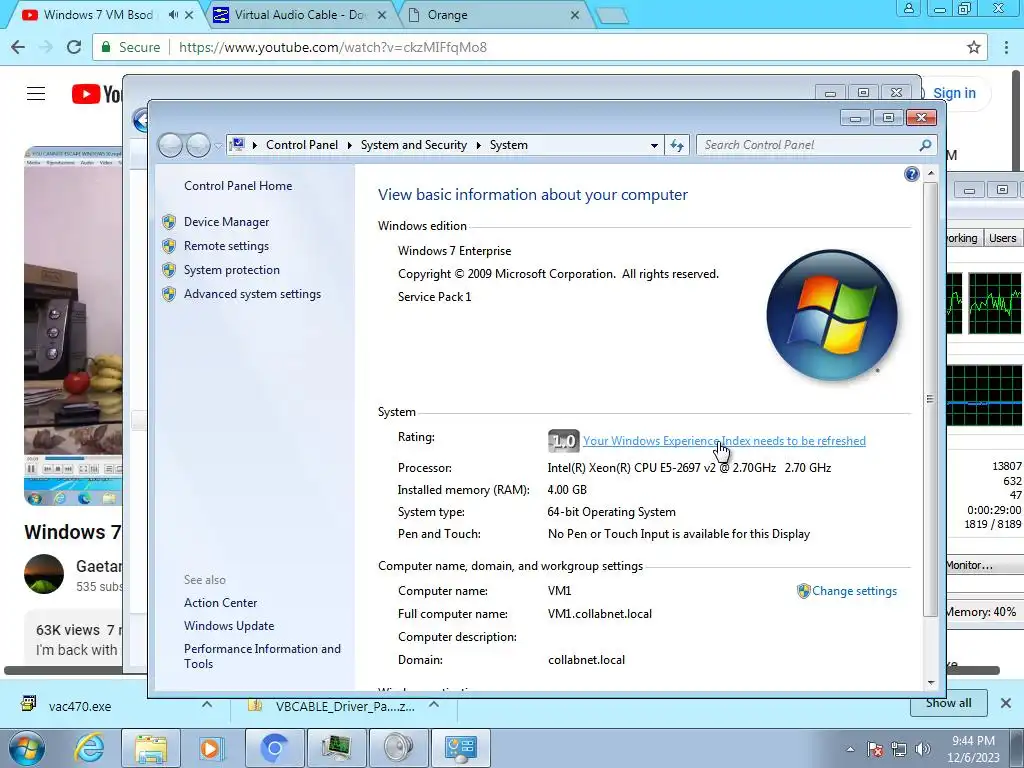The width and height of the screenshot is (1024, 768).
Task: Open Windows Update under See also
Action: (x=229, y=626)
